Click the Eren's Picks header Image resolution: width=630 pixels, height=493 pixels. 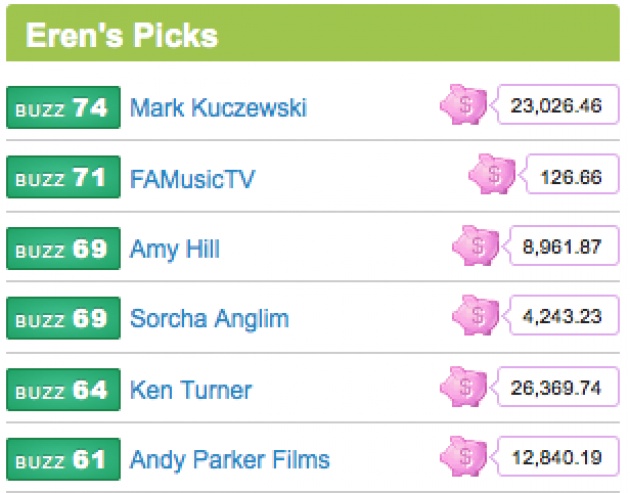(313, 33)
